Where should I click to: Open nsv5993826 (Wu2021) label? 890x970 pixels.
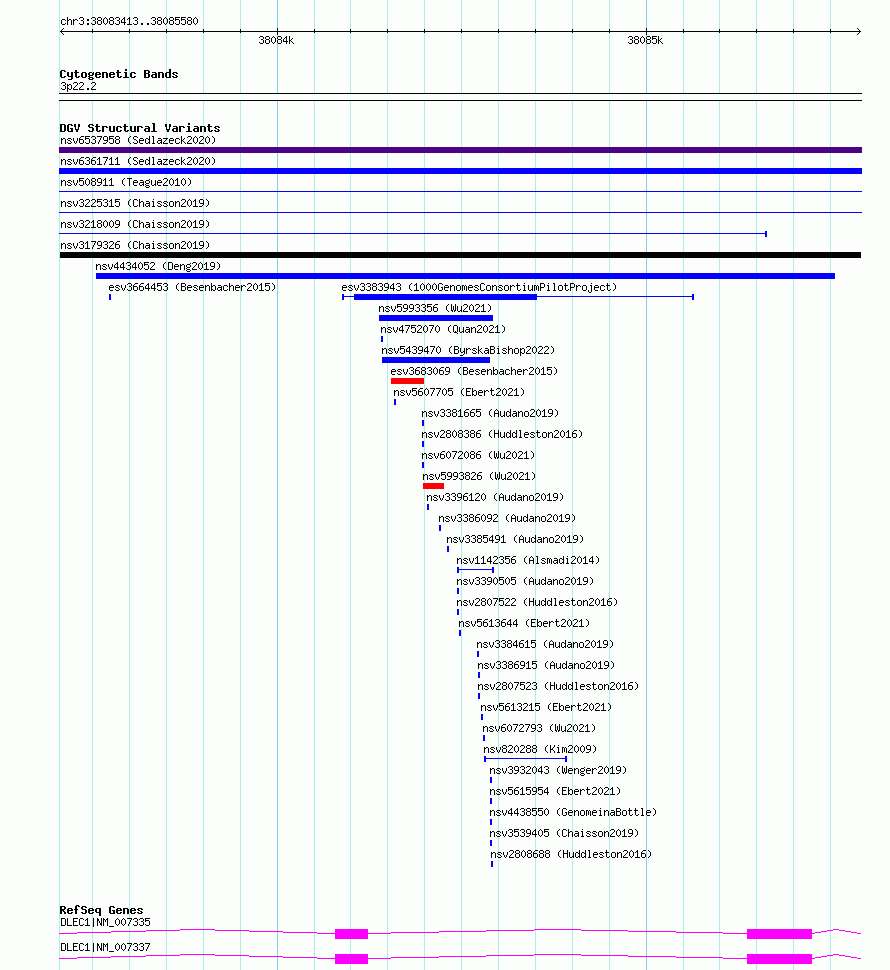pos(479,477)
